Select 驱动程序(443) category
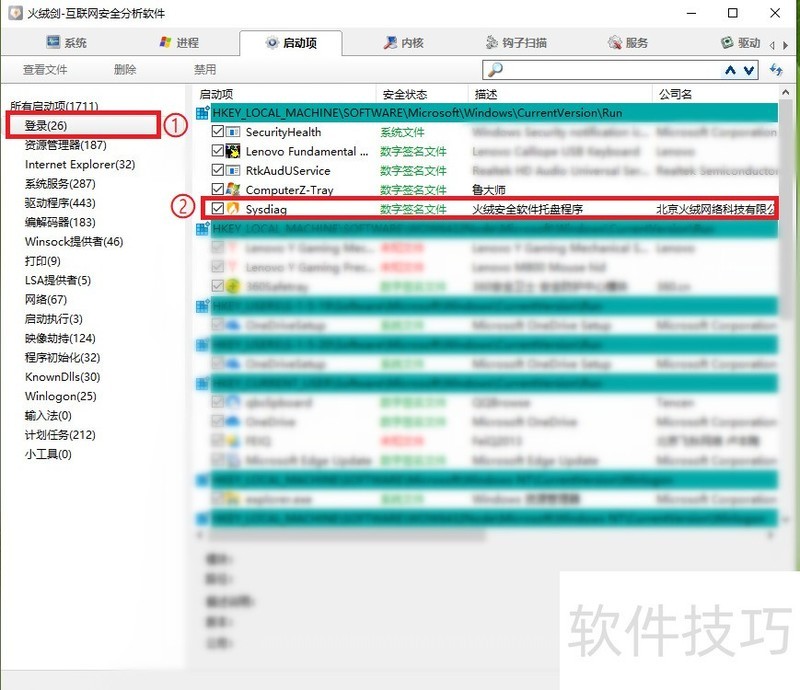 60,203
